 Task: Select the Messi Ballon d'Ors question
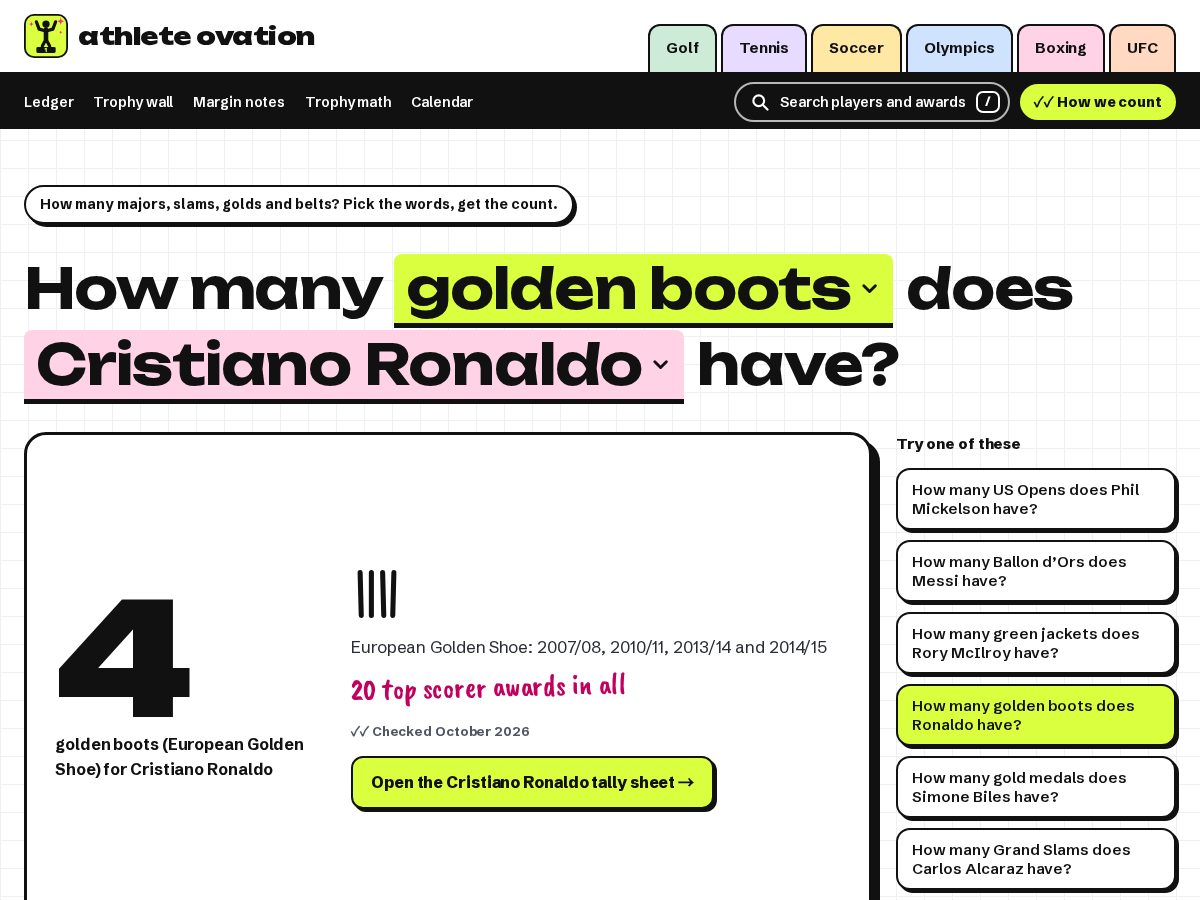tap(1036, 571)
